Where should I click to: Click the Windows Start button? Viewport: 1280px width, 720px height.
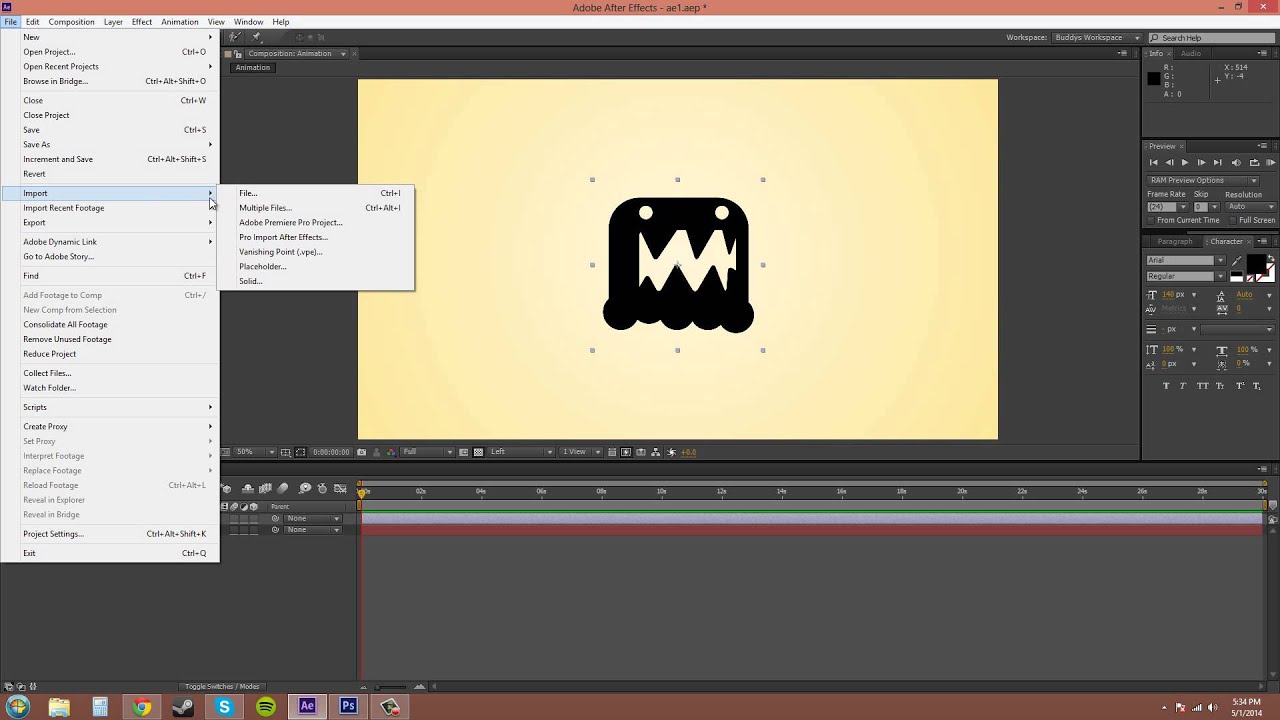coord(17,707)
